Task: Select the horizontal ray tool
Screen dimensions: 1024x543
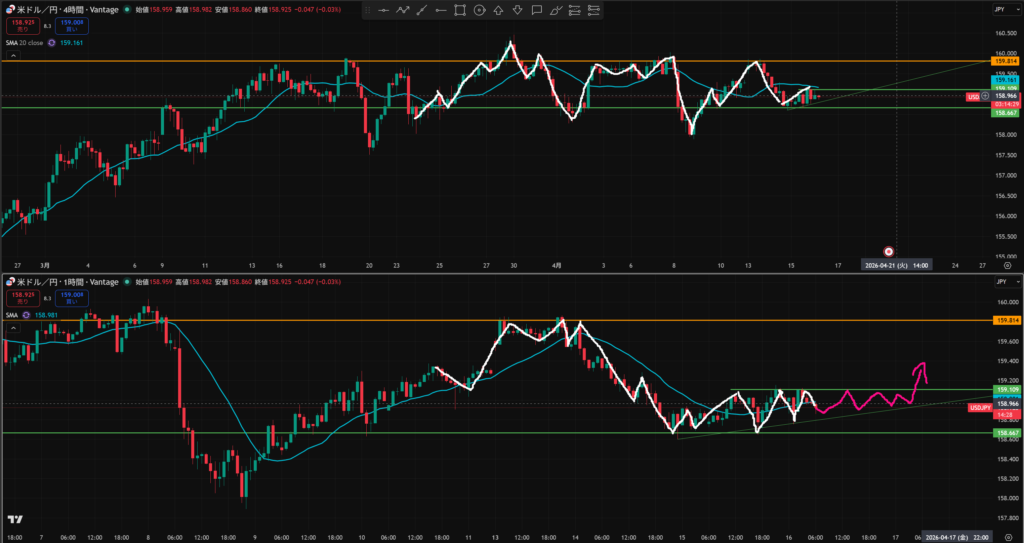Action: pos(441,10)
